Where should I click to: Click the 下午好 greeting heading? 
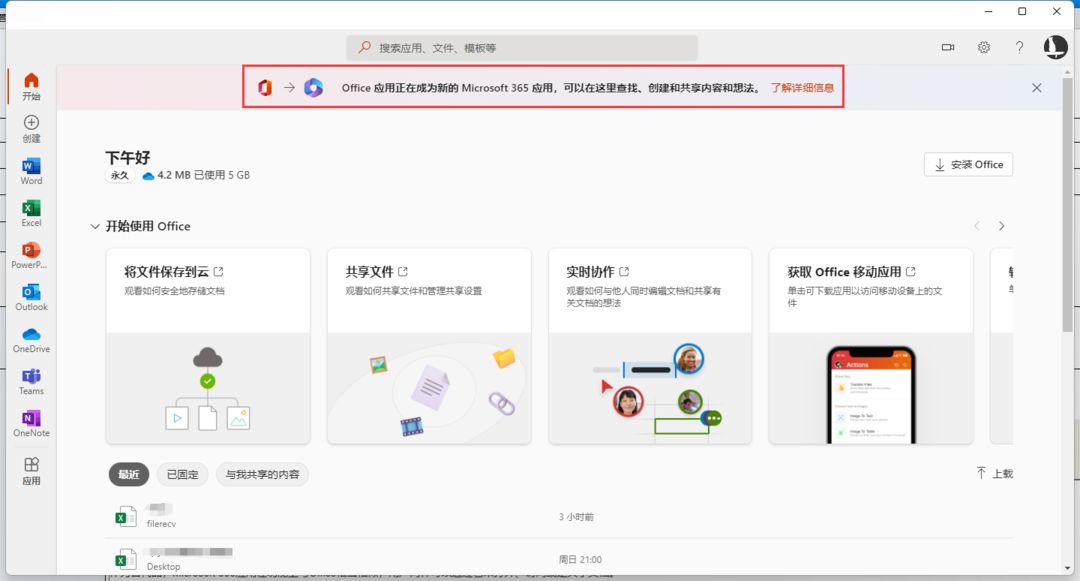click(127, 158)
